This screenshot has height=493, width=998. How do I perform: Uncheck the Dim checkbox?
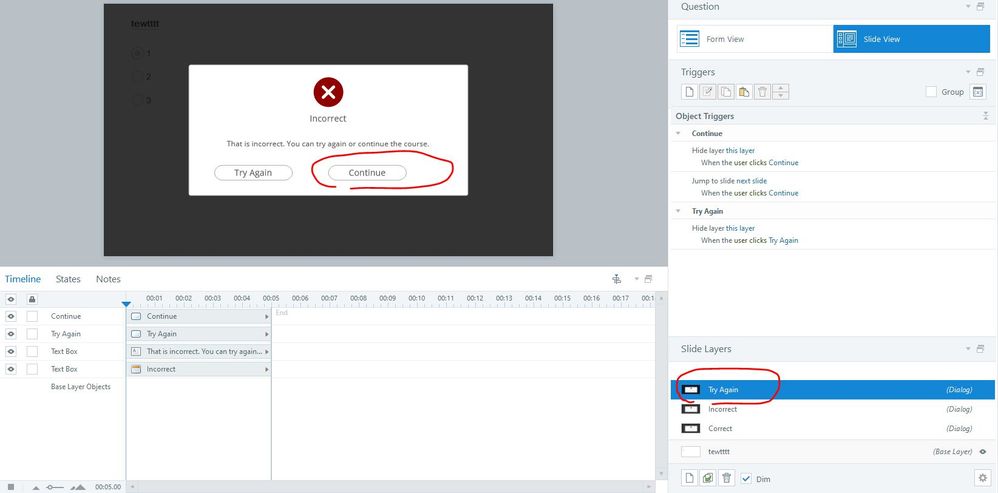click(x=747, y=478)
